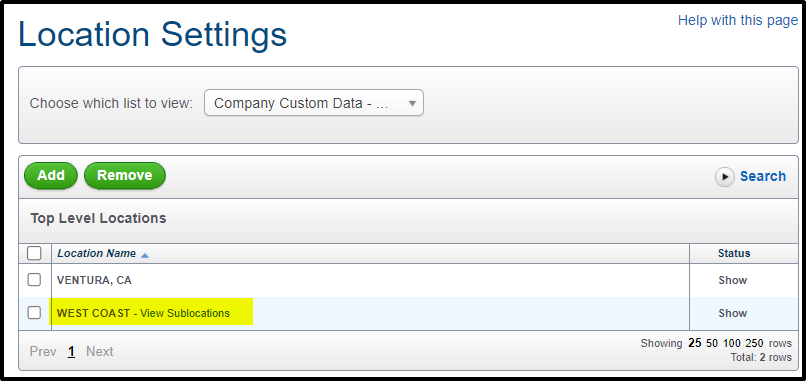Click the Location Name sort arrow

144,255
